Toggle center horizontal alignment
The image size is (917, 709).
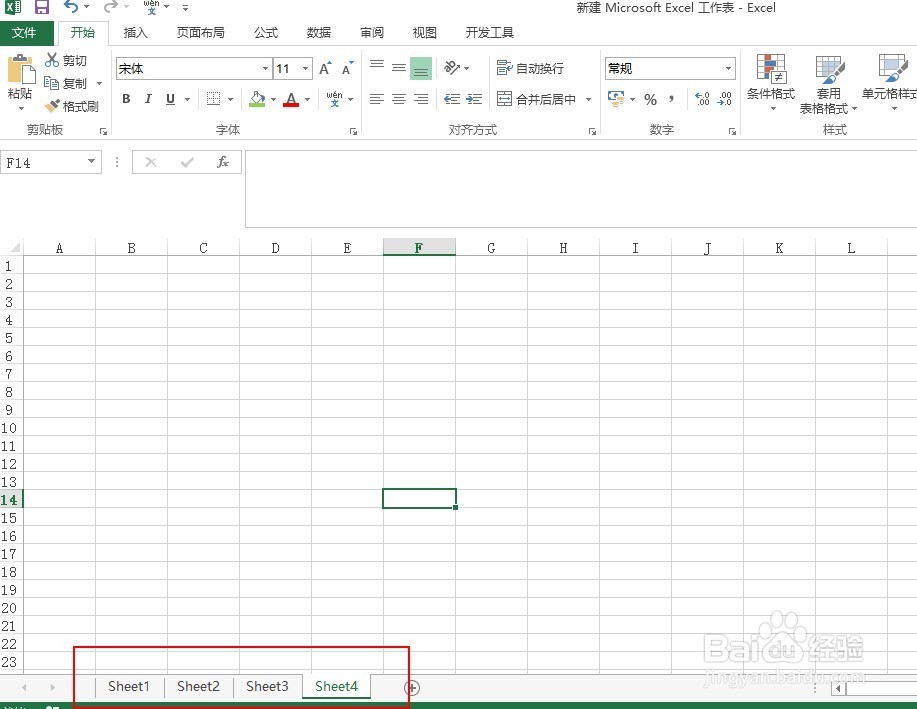(x=399, y=99)
